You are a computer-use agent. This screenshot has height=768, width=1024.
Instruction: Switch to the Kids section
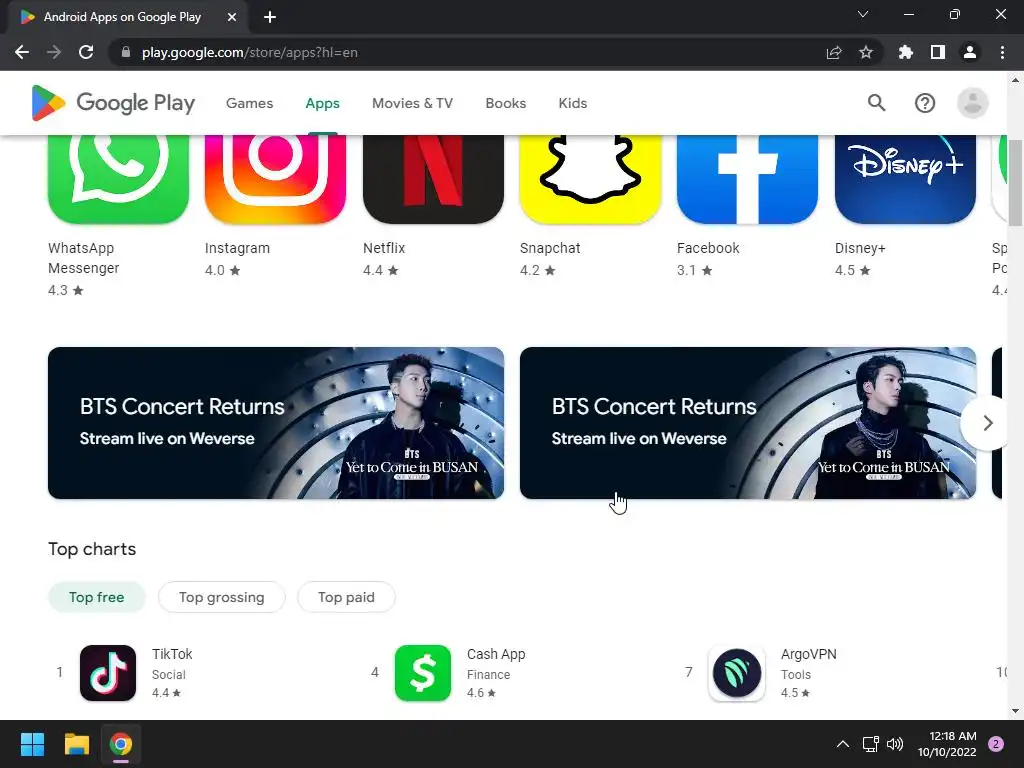[573, 103]
